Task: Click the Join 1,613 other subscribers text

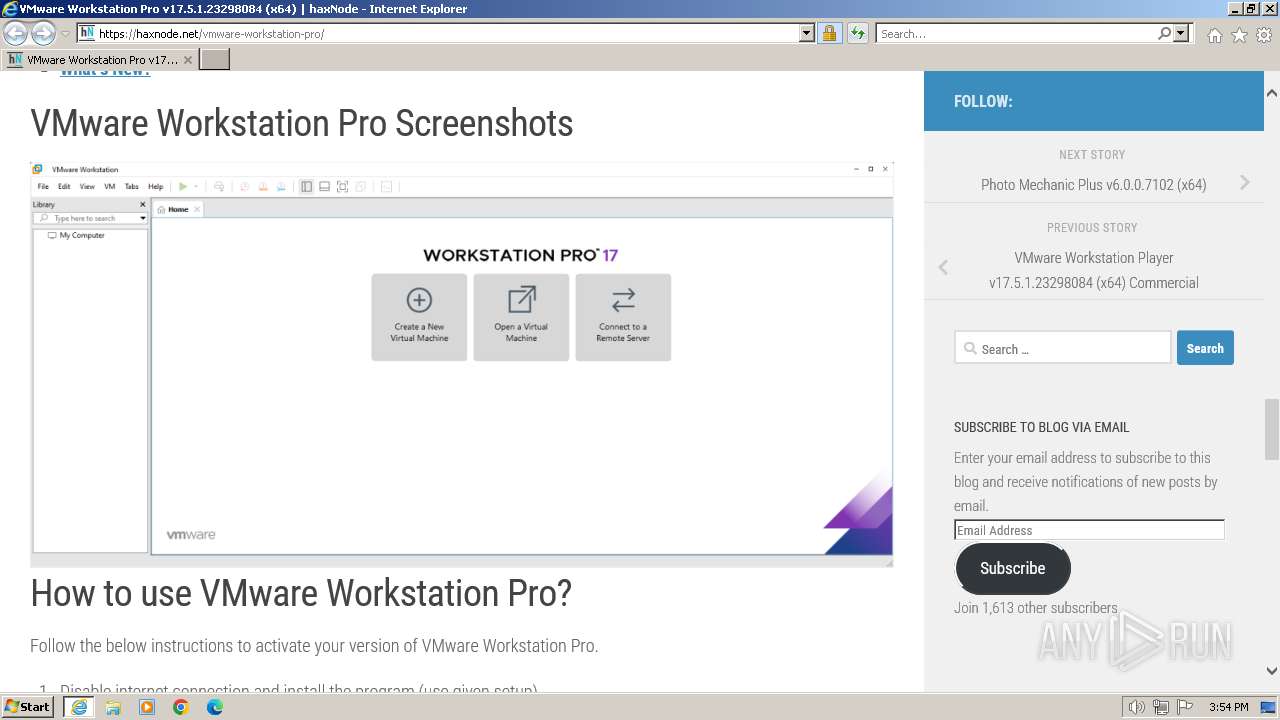Action: tap(1036, 607)
